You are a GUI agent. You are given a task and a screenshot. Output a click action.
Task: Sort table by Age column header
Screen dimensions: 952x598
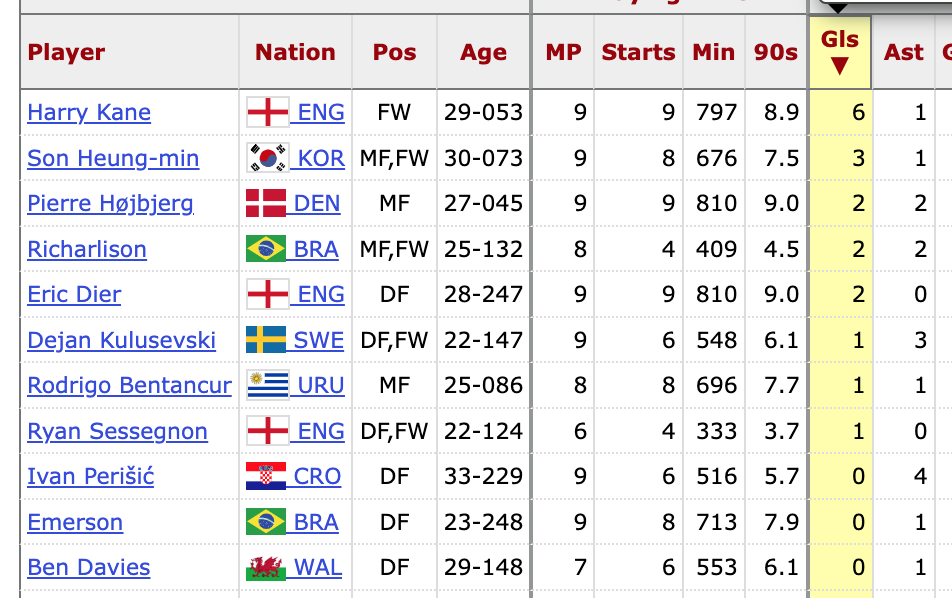click(x=483, y=53)
